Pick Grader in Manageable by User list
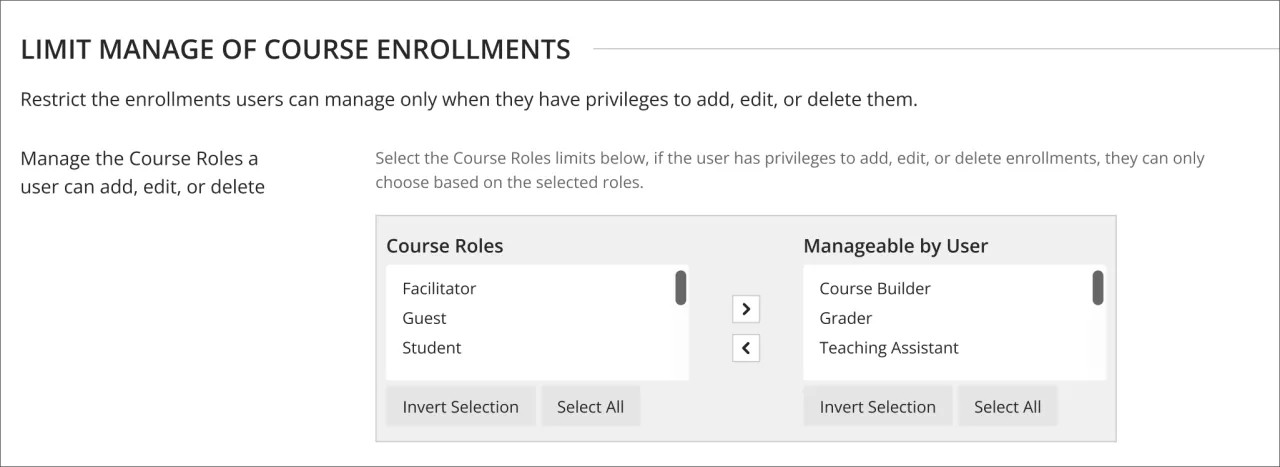This screenshot has height=467, width=1280. [846, 318]
